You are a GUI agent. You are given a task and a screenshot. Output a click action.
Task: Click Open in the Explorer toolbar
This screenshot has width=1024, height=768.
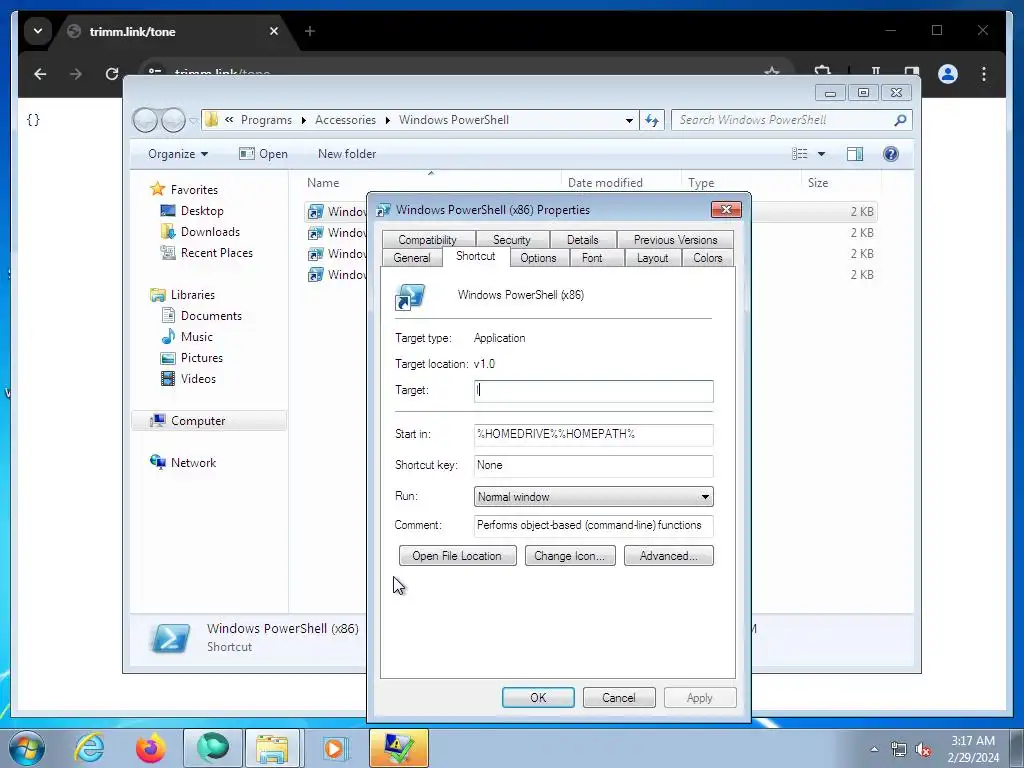click(x=263, y=154)
